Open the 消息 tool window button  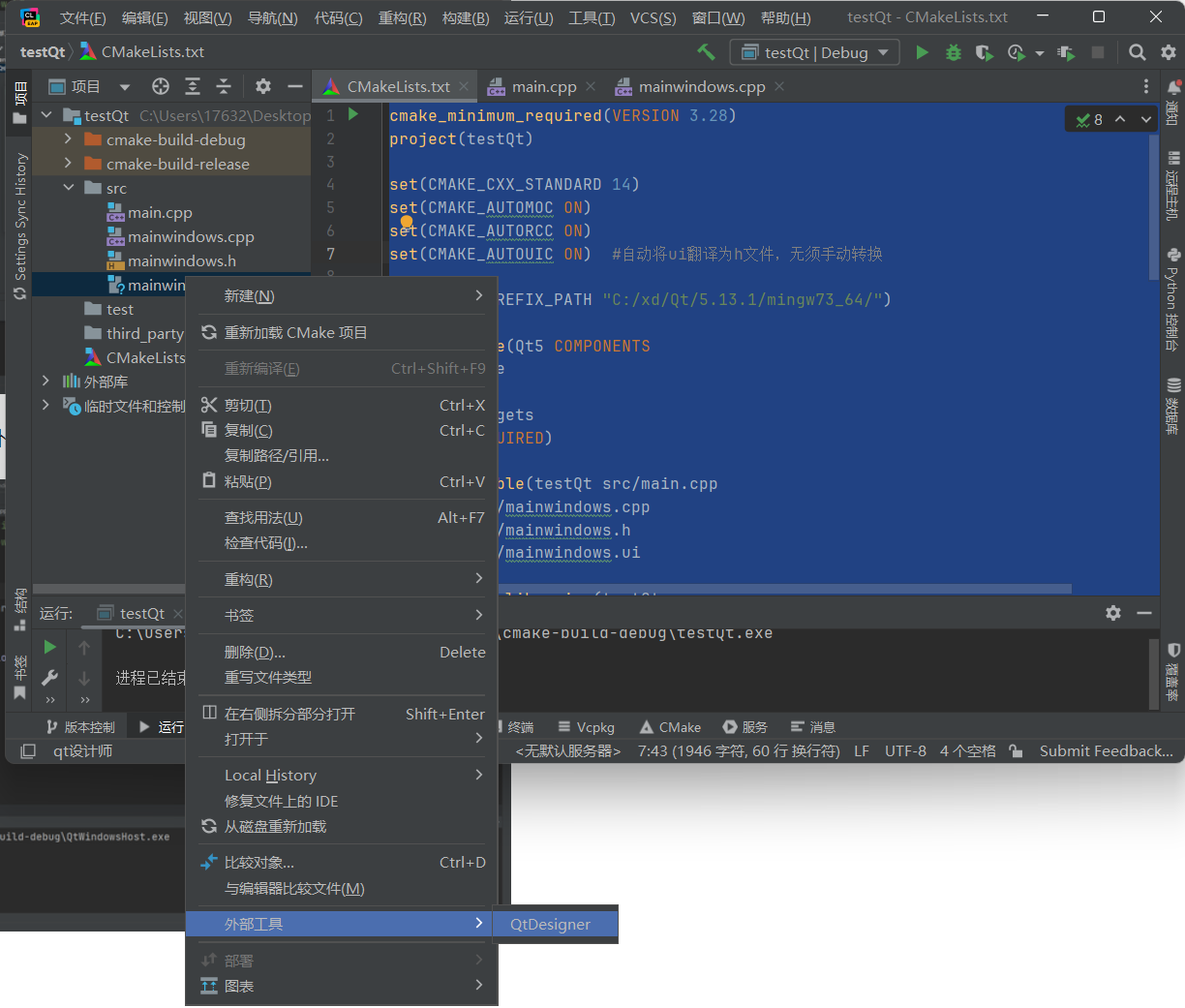(812, 727)
